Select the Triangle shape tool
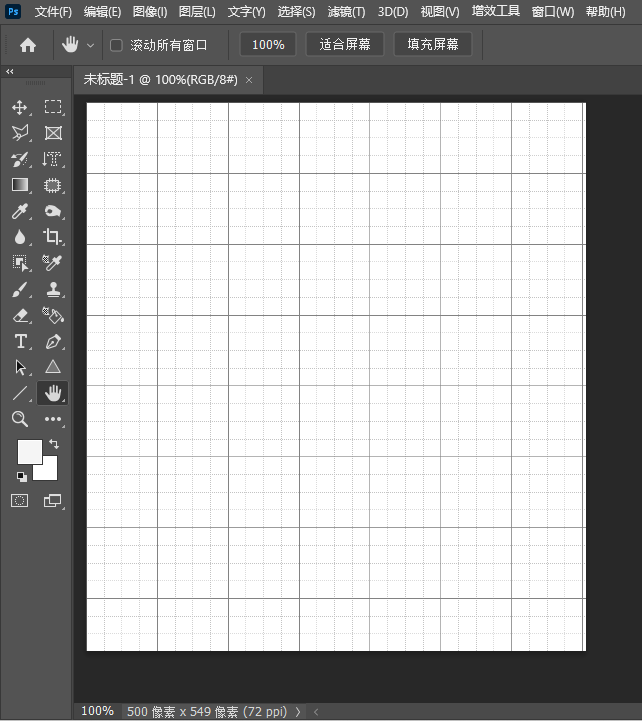Viewport: 642px width, 721px height. coord(53,367)
